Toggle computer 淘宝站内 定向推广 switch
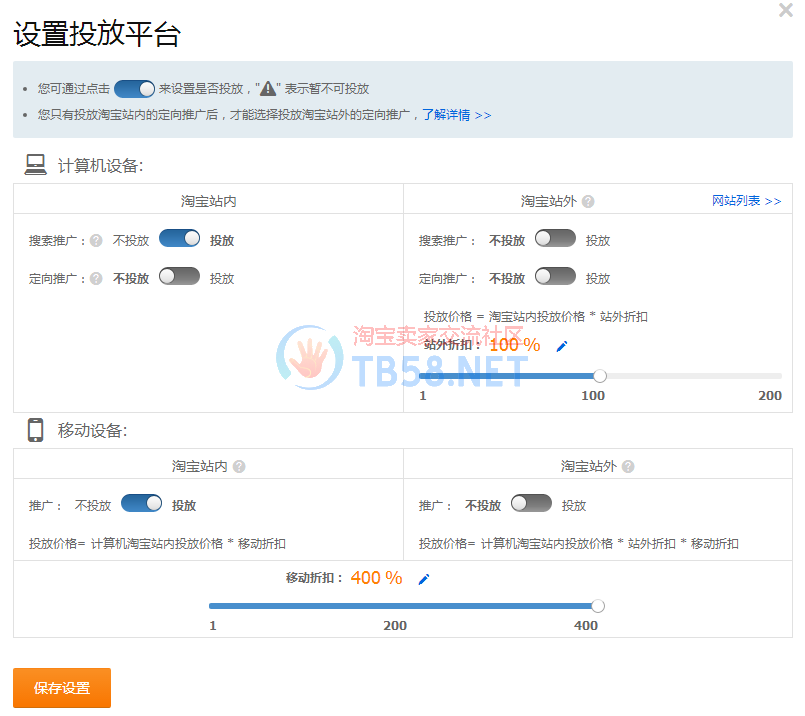 coord(179,277)
